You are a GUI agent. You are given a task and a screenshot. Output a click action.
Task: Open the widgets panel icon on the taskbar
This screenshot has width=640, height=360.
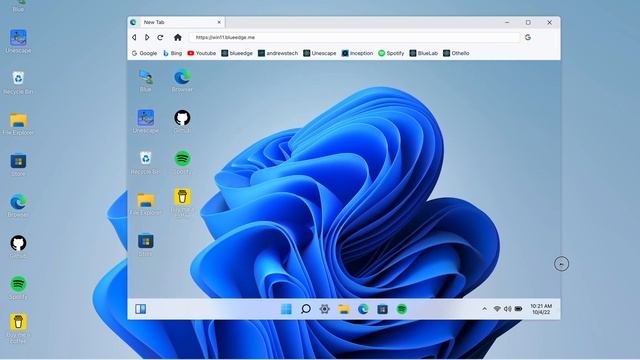click(x=140, y=309)
